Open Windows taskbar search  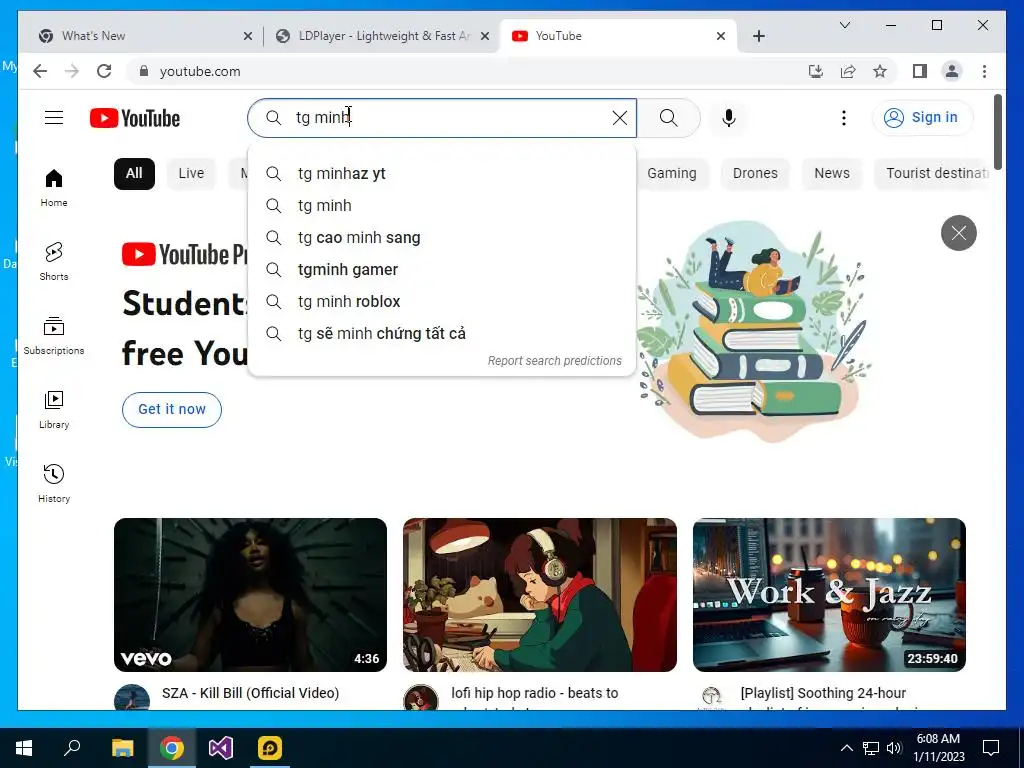point(72,748)
